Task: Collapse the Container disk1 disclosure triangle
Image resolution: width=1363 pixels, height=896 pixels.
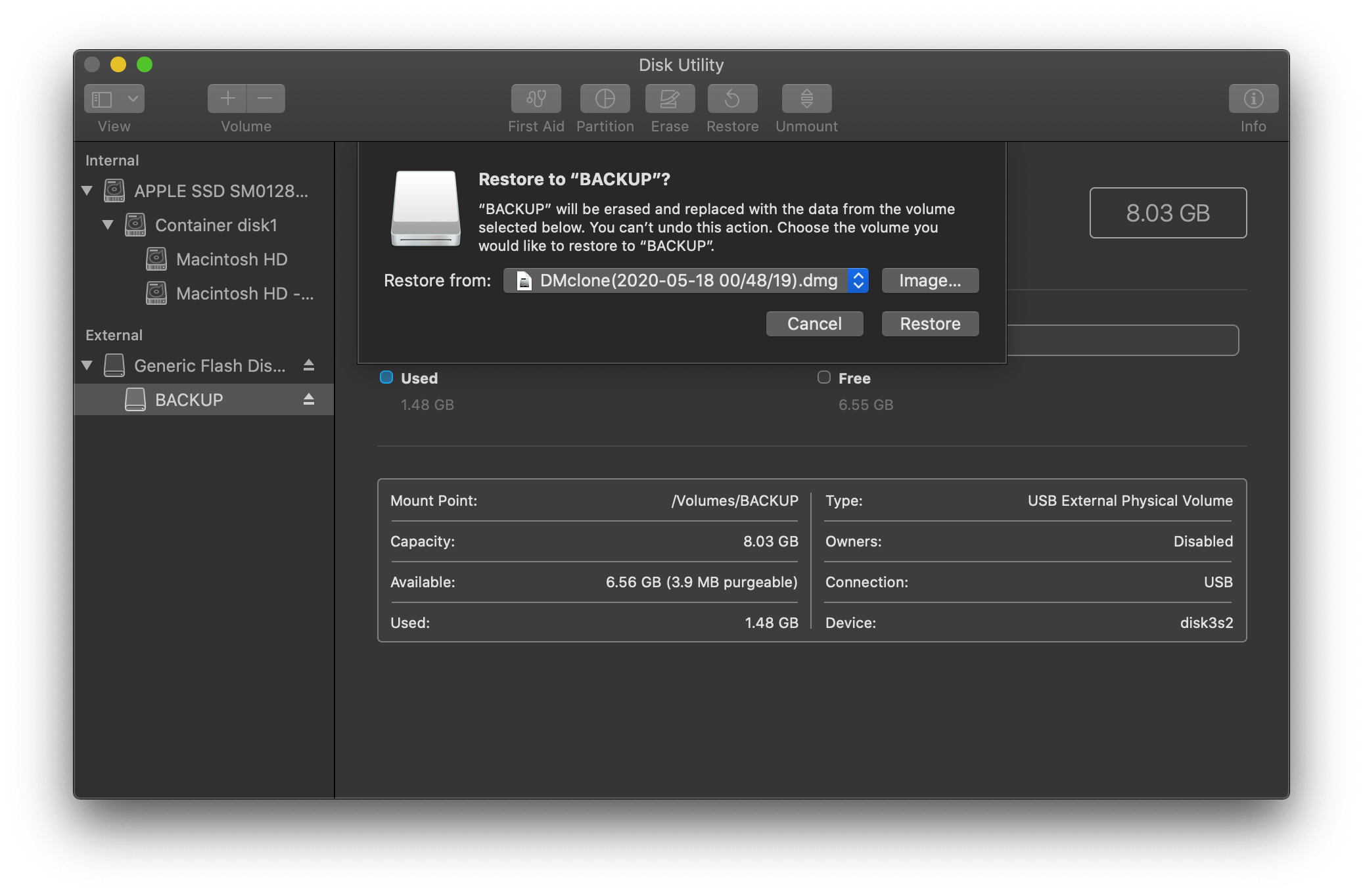Action: pyautogui.click(x=108, y=225)
